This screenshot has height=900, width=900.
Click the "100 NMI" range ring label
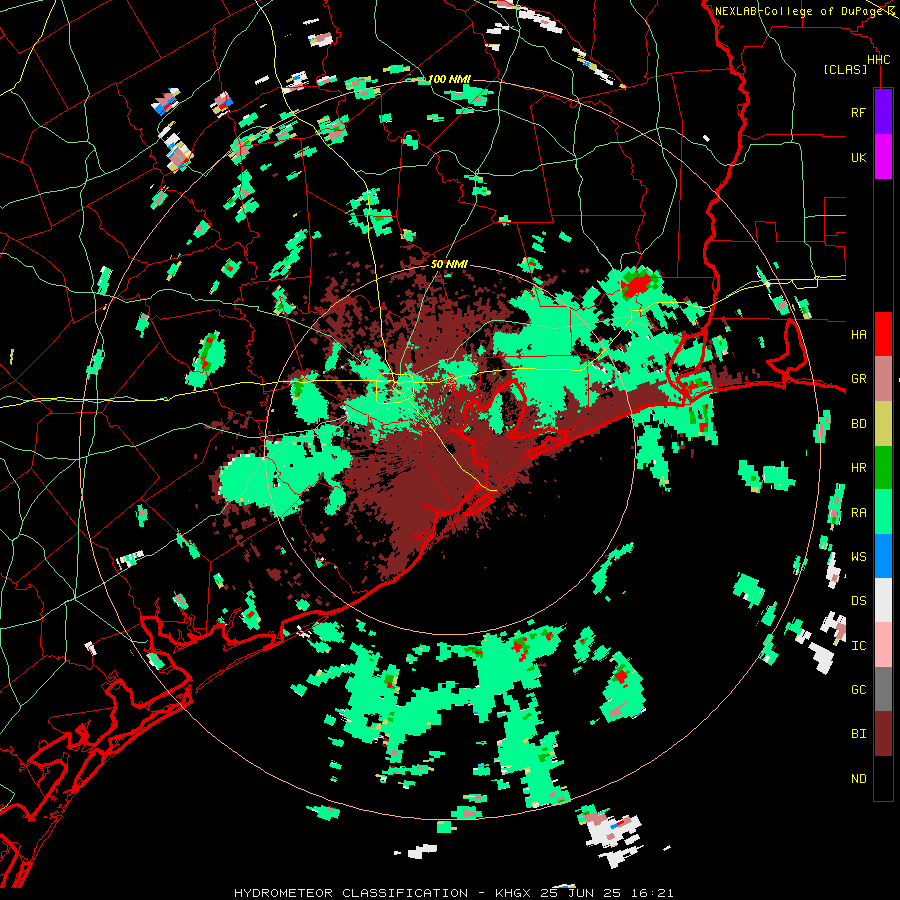pyautogui.click(x=449, y=79)
